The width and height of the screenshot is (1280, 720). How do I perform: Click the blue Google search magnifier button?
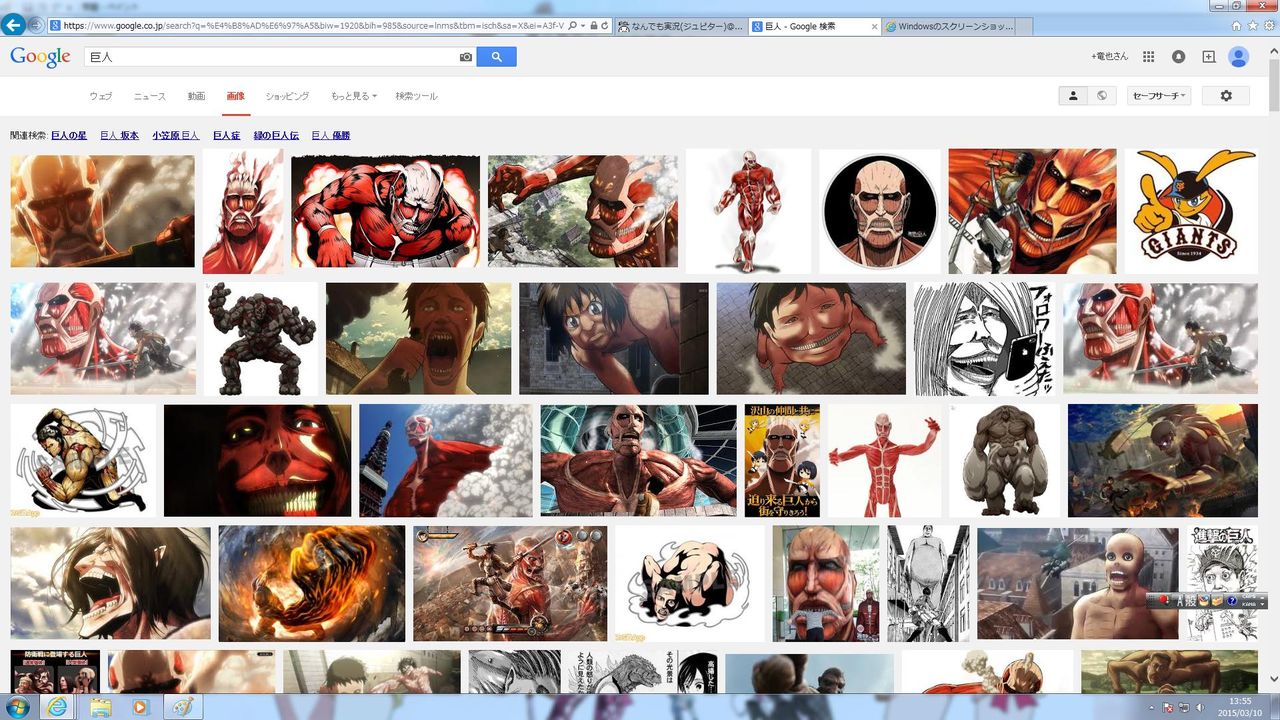point(497,57)
